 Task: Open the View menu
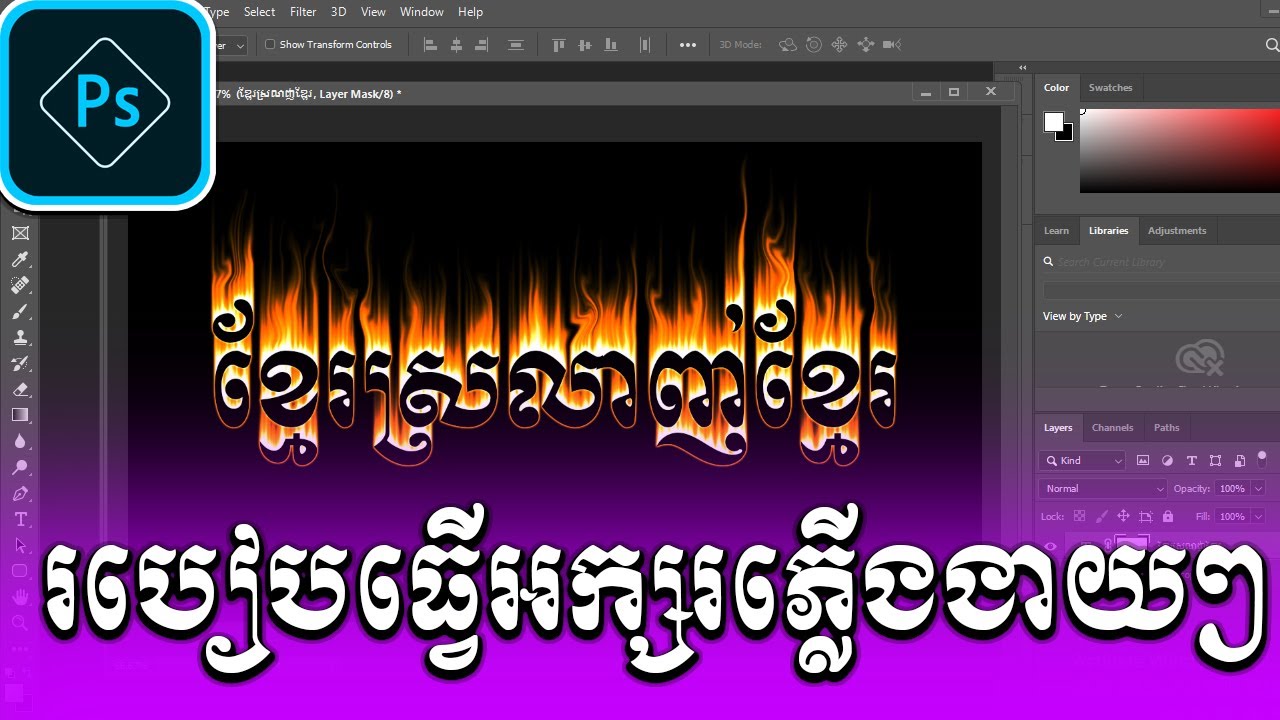(373, 12)
